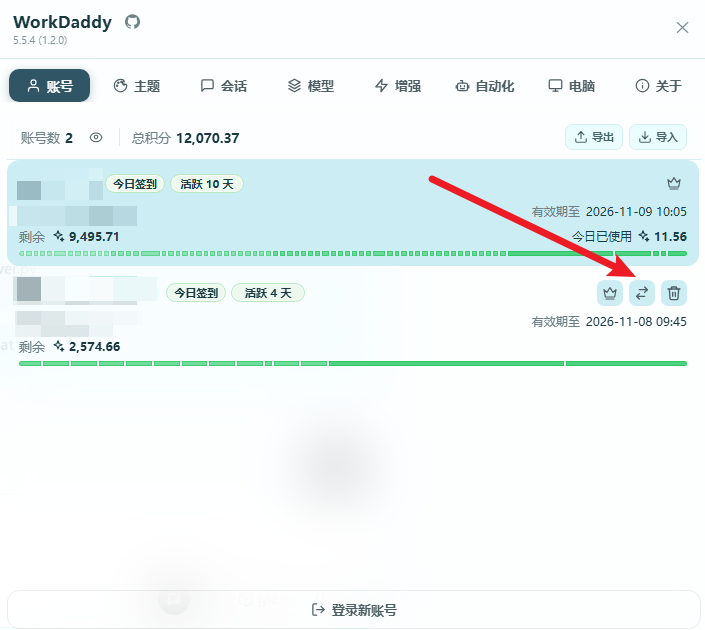
Task: Click the expiry date 2026-11-08 09:45
Action: coord(636,322)
